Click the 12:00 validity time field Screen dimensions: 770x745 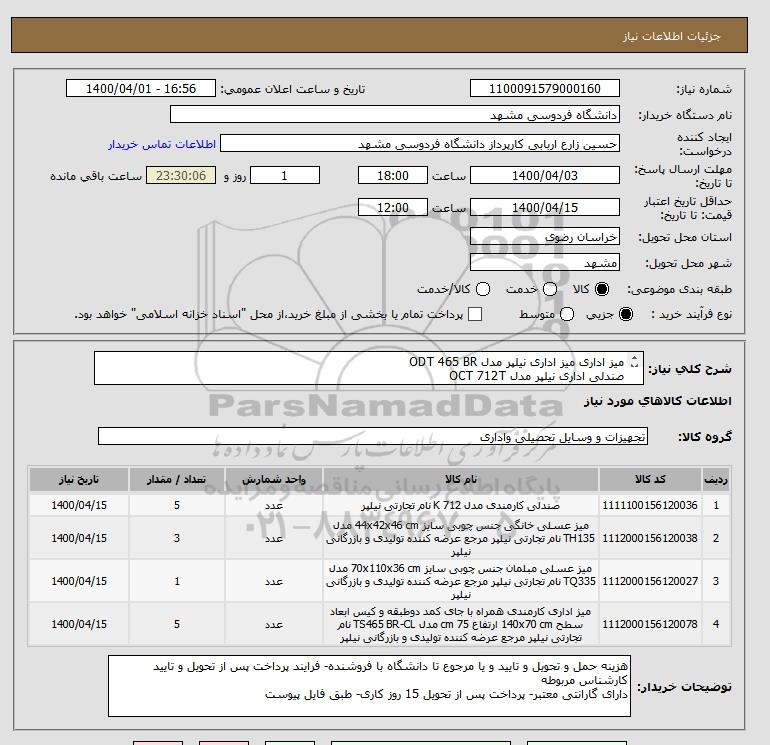(x=393, y=207)
